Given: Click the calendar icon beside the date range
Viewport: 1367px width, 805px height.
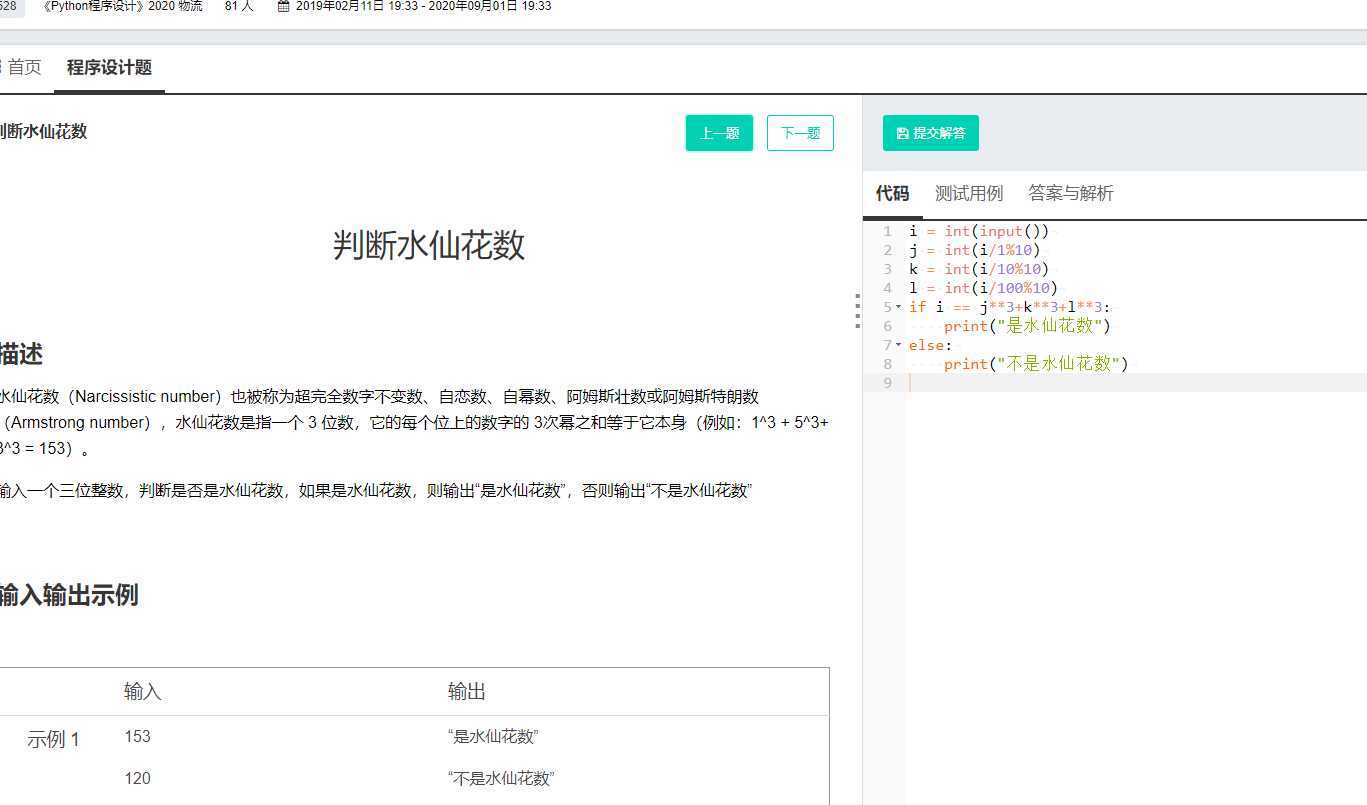Looking at the screenshot, I should coord(283,6).
